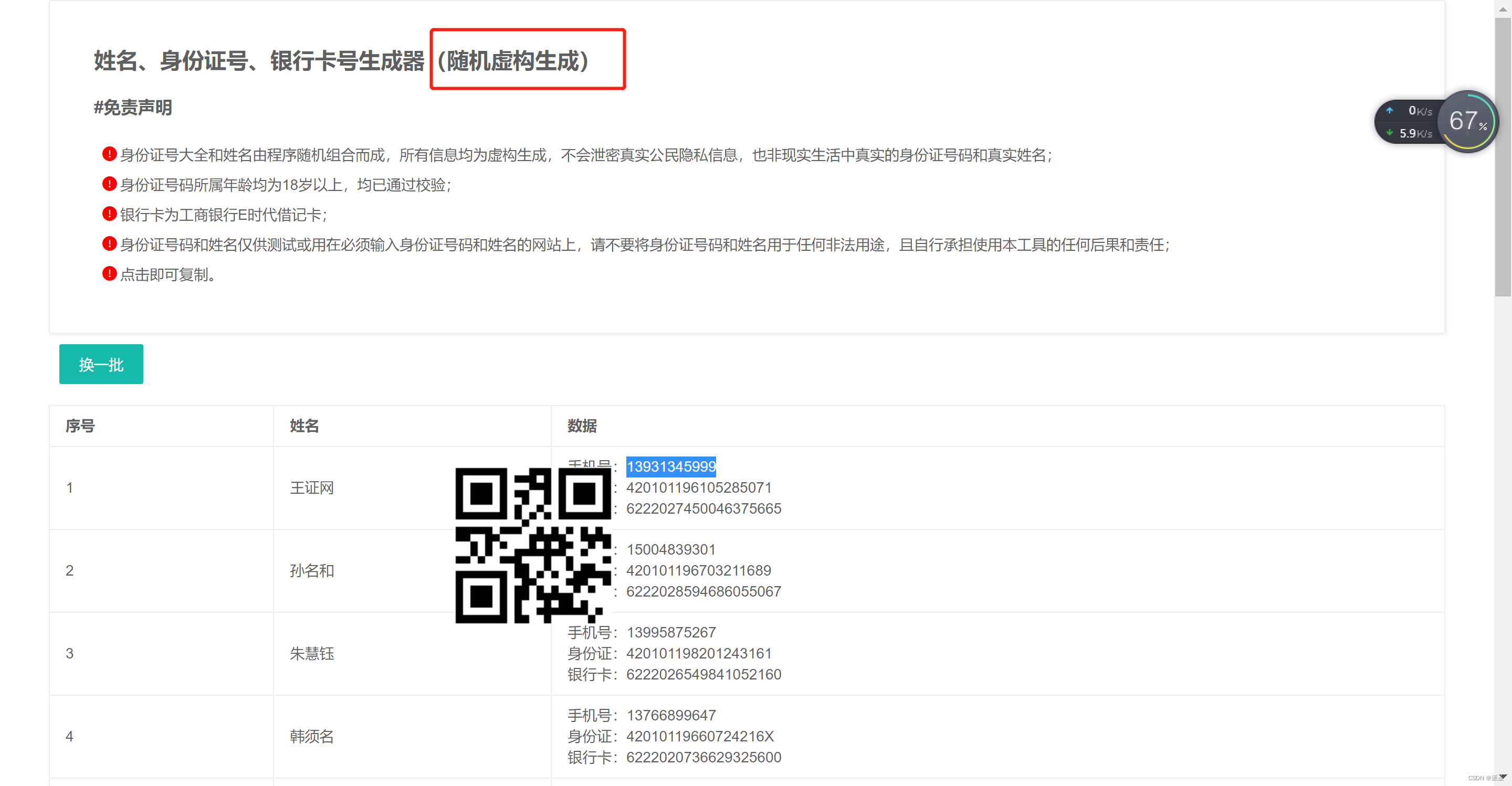The width and height of the screenshot is (1512, 786).
Task: Click the 67% memory usage circle widget
Action: click(1467, 121)
